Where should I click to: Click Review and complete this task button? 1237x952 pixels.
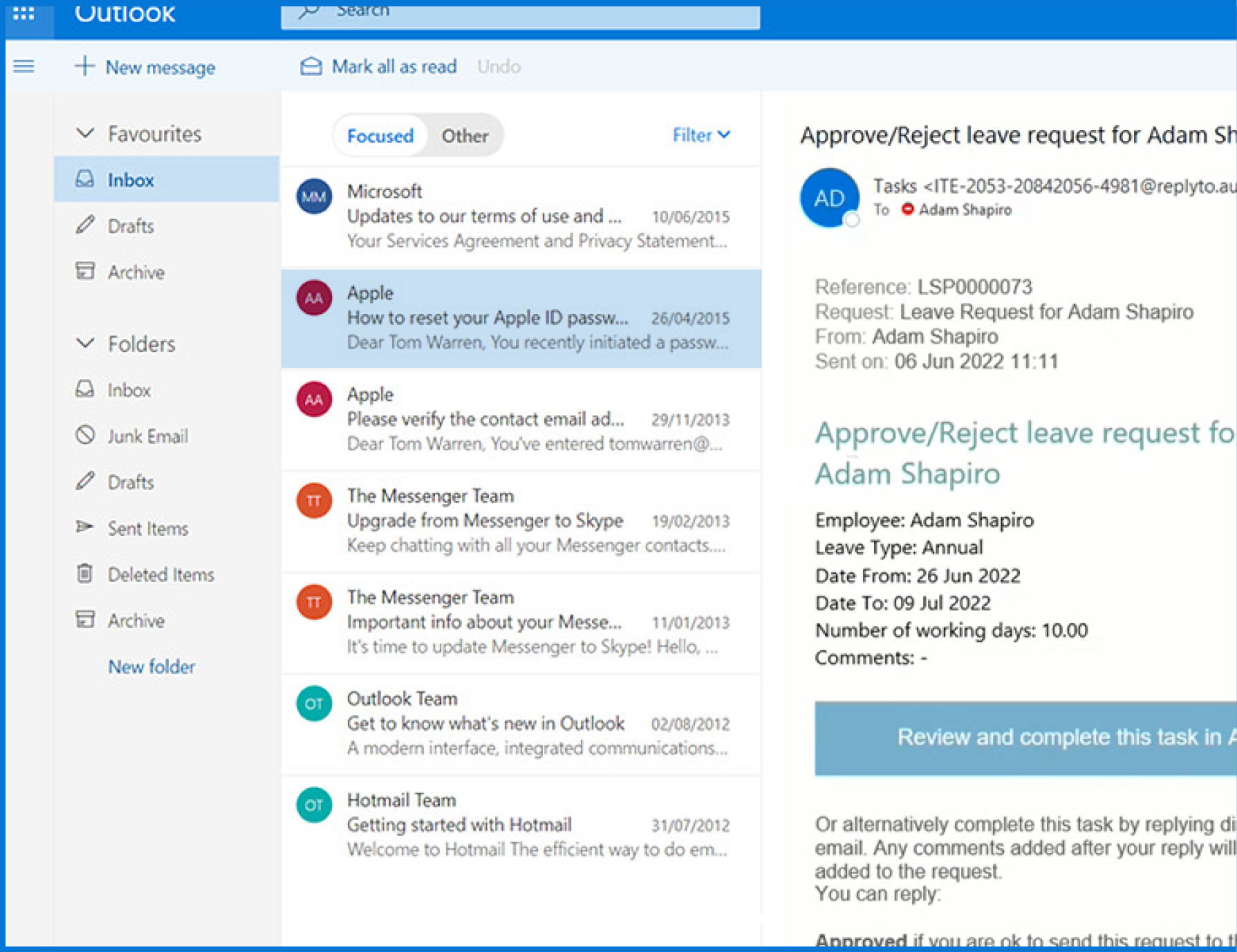[x=1025, y=738]
